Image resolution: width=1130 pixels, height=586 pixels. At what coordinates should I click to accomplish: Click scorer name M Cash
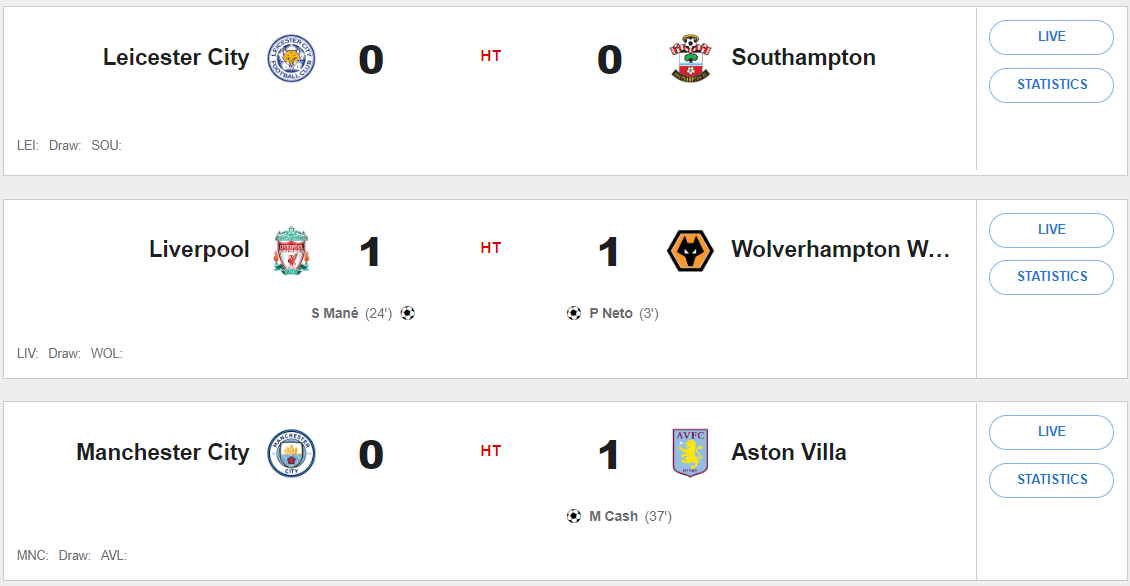point(613,516)
